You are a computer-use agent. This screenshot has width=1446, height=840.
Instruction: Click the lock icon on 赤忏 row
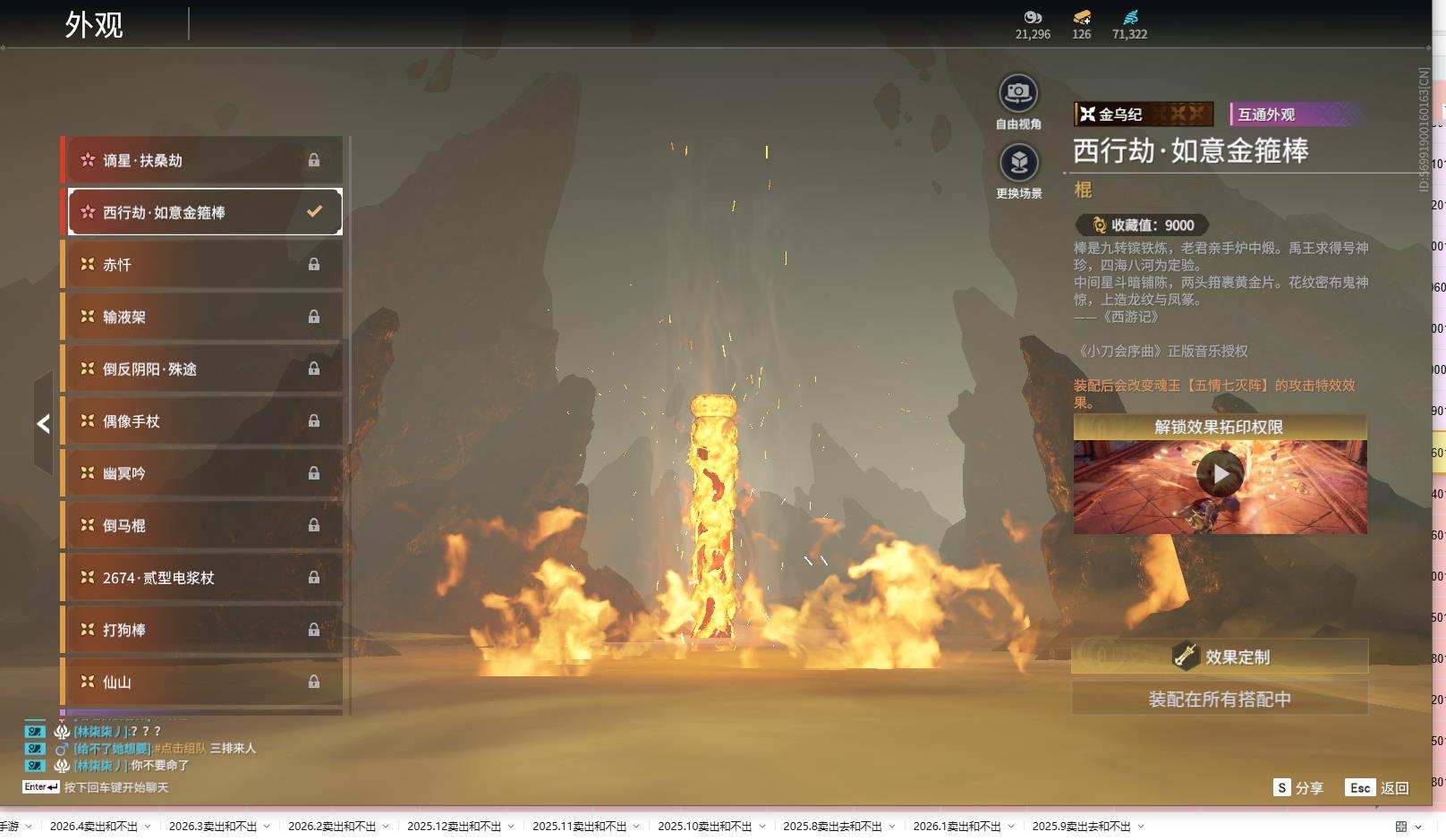[314, 265]
